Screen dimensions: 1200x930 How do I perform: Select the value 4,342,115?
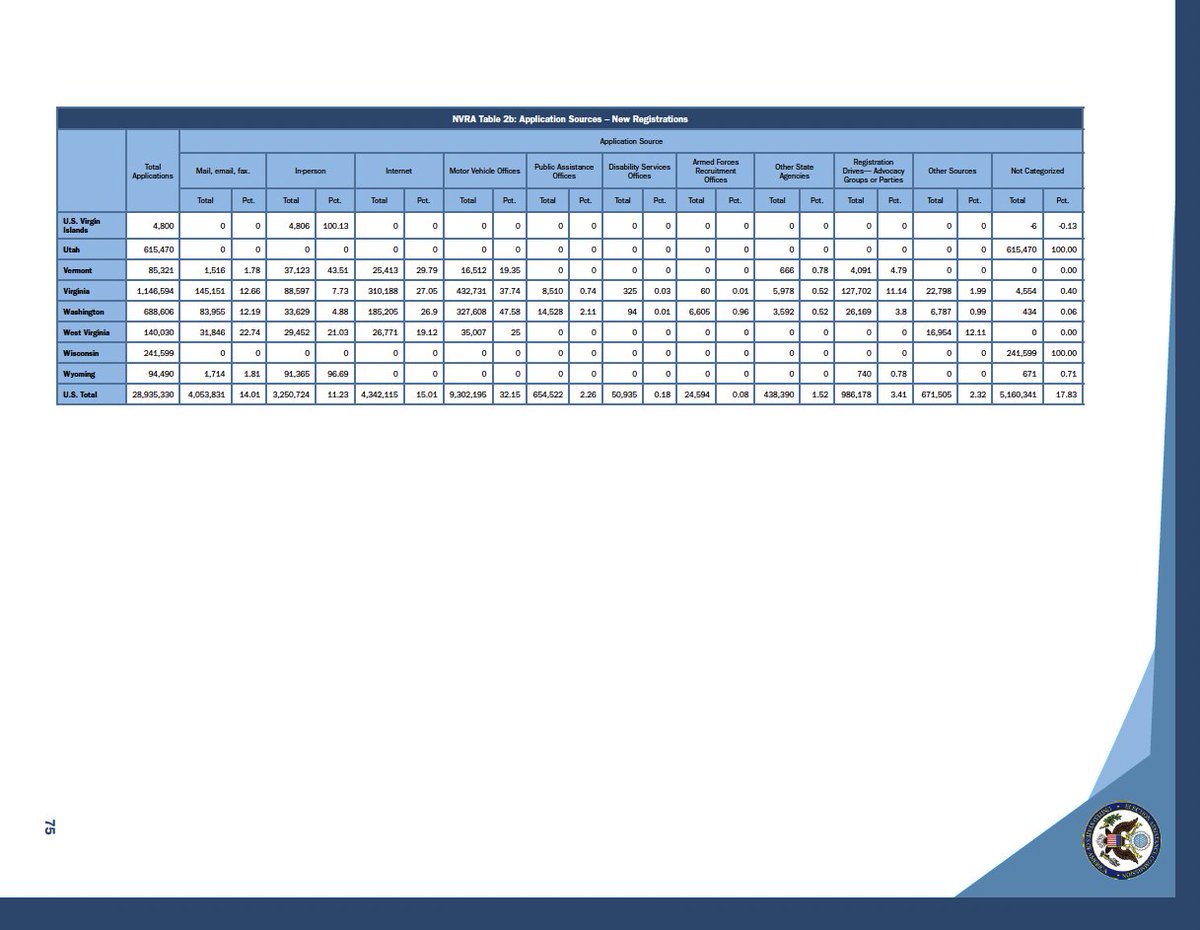click(x=379, y=396)
